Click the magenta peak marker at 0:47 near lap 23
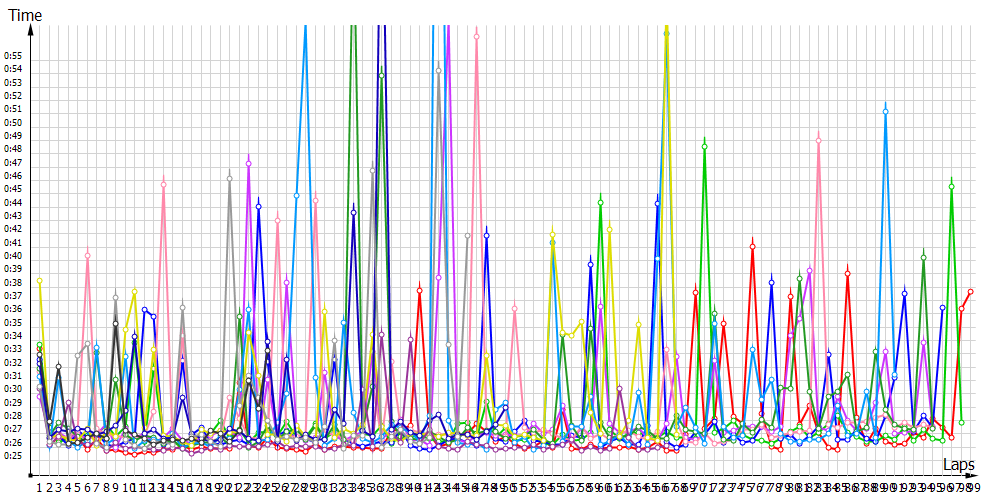1000x500 pixels. pos(248,162)
